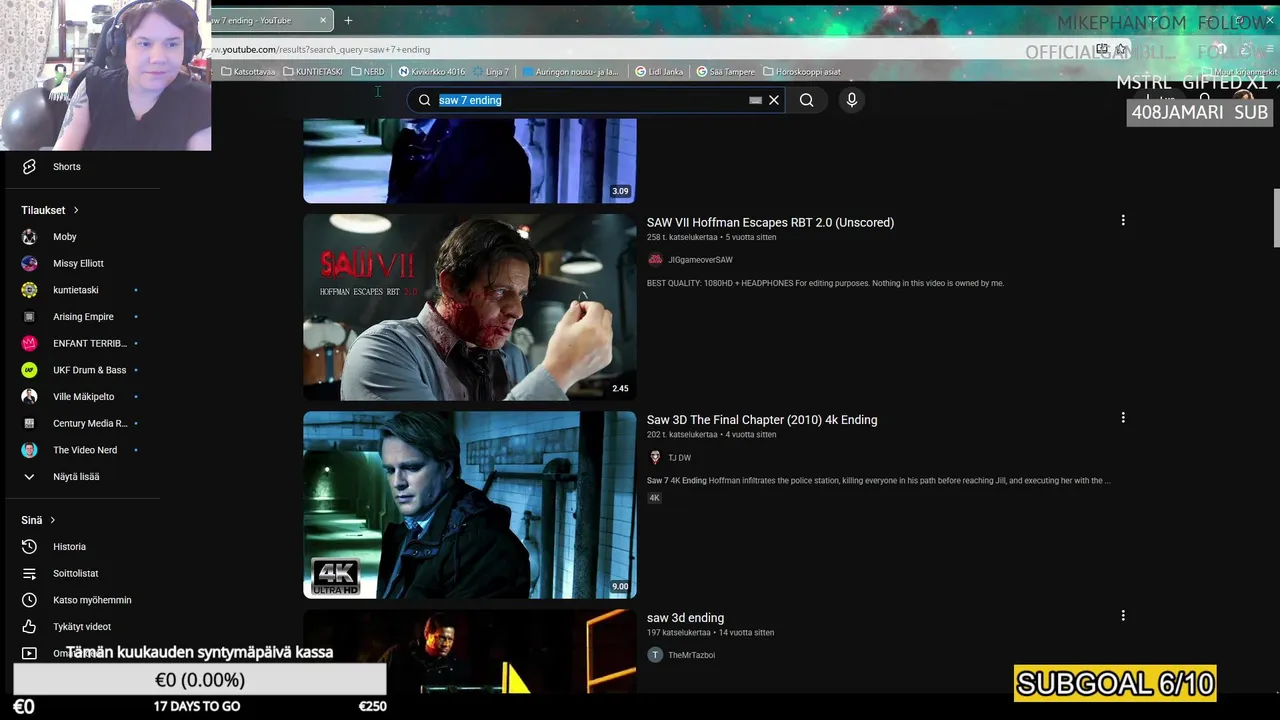
Task: Click the 'BEST QUALITY: 1080HD + HEADPHONES' description
Action: coord(825,283)
